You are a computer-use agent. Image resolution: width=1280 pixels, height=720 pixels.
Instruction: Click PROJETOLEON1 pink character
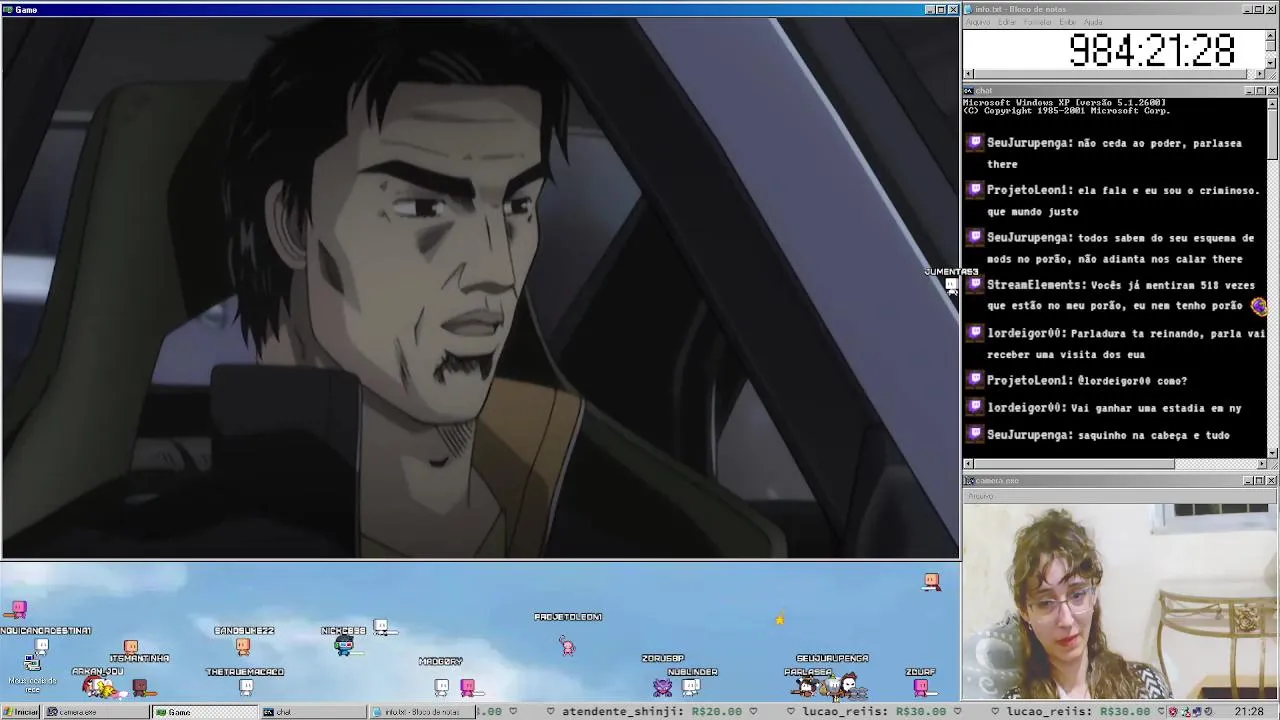[x=568, y=647]
